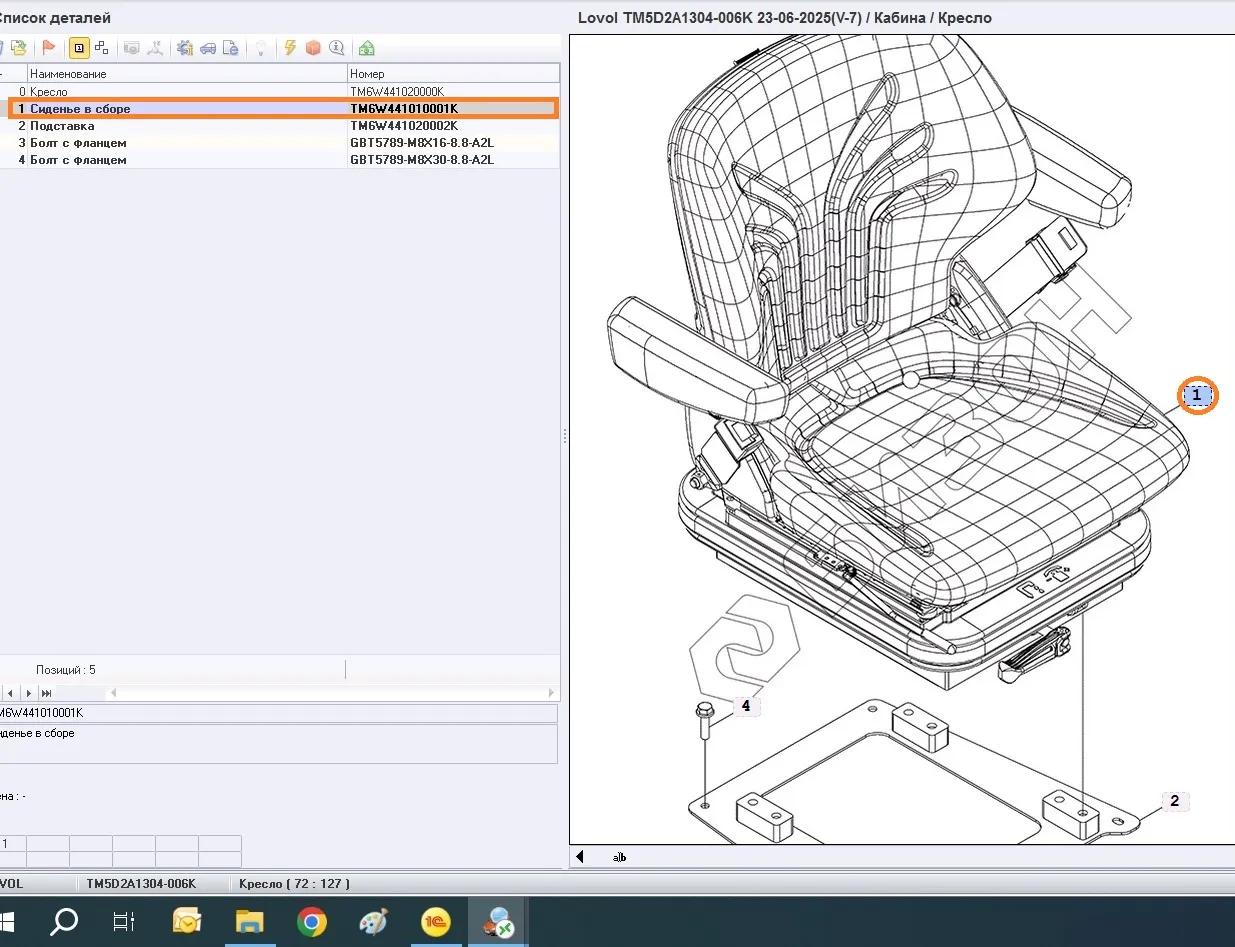
Task: Click callout number 2 on the diagram
Action: click(x=1174, y=801)
